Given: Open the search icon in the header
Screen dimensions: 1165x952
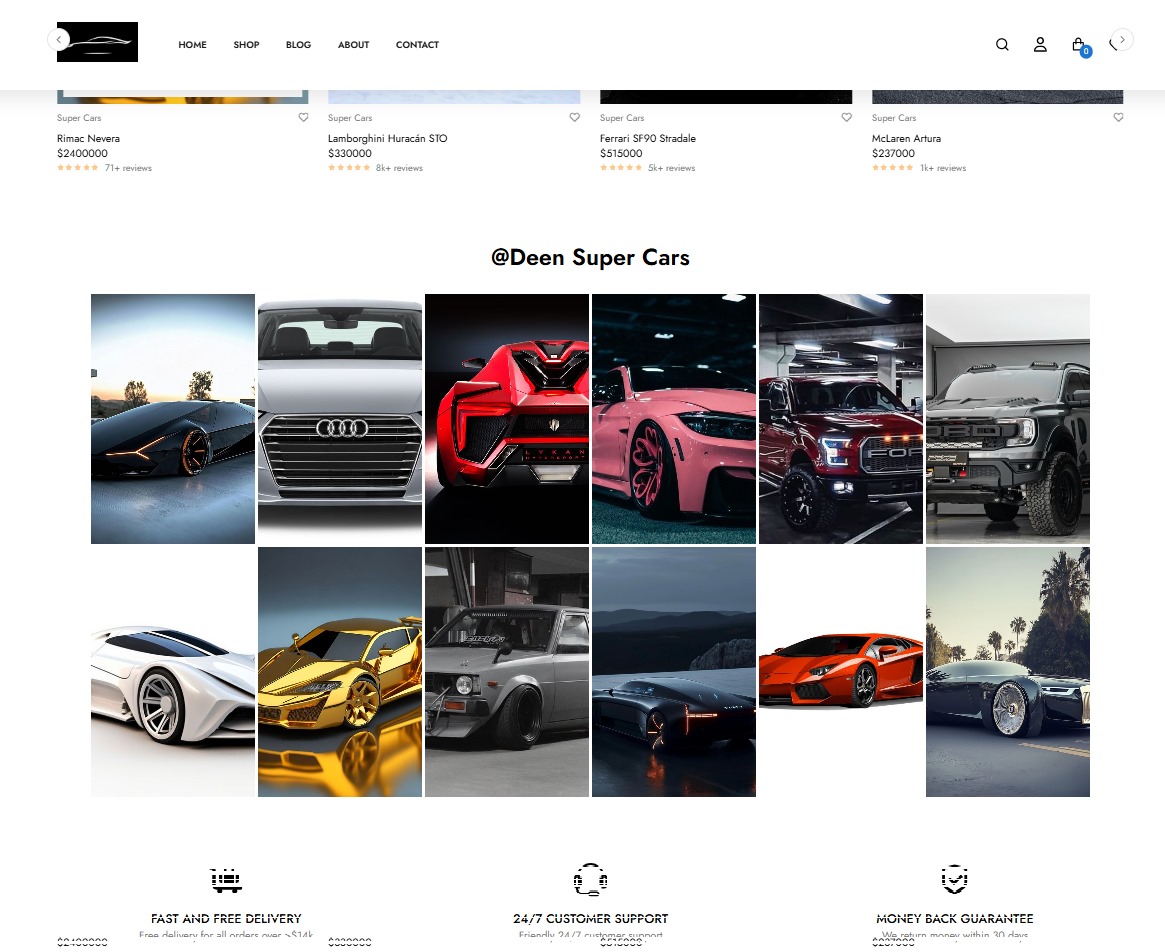Looking at the screenshot, I should [1002, 45].
